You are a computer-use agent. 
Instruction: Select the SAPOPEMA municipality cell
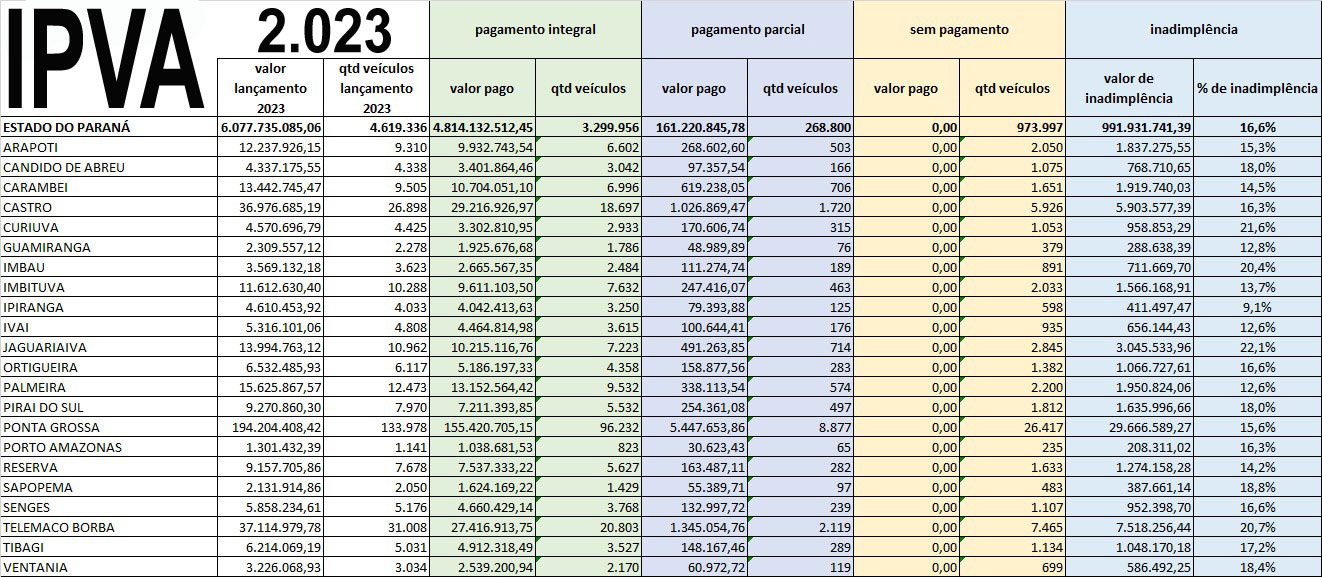point(110,487)
